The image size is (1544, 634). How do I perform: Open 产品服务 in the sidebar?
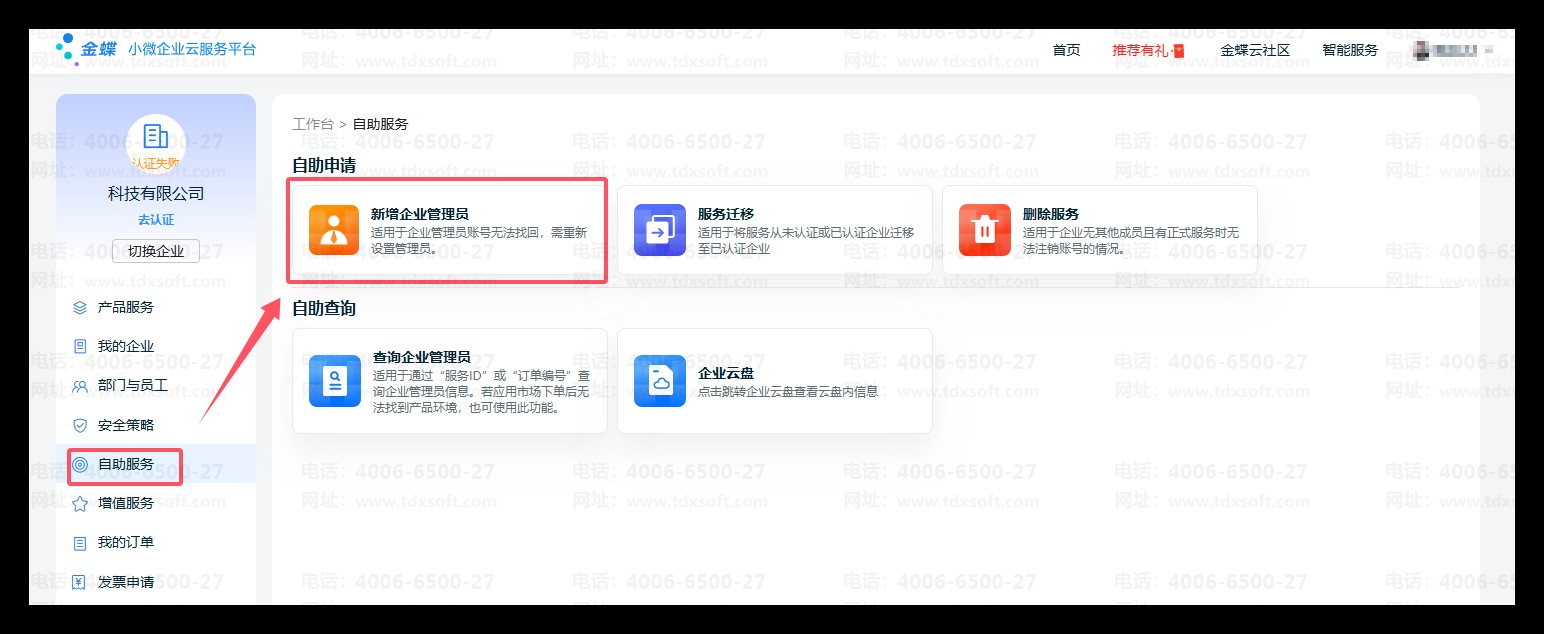tap(125, 307)
